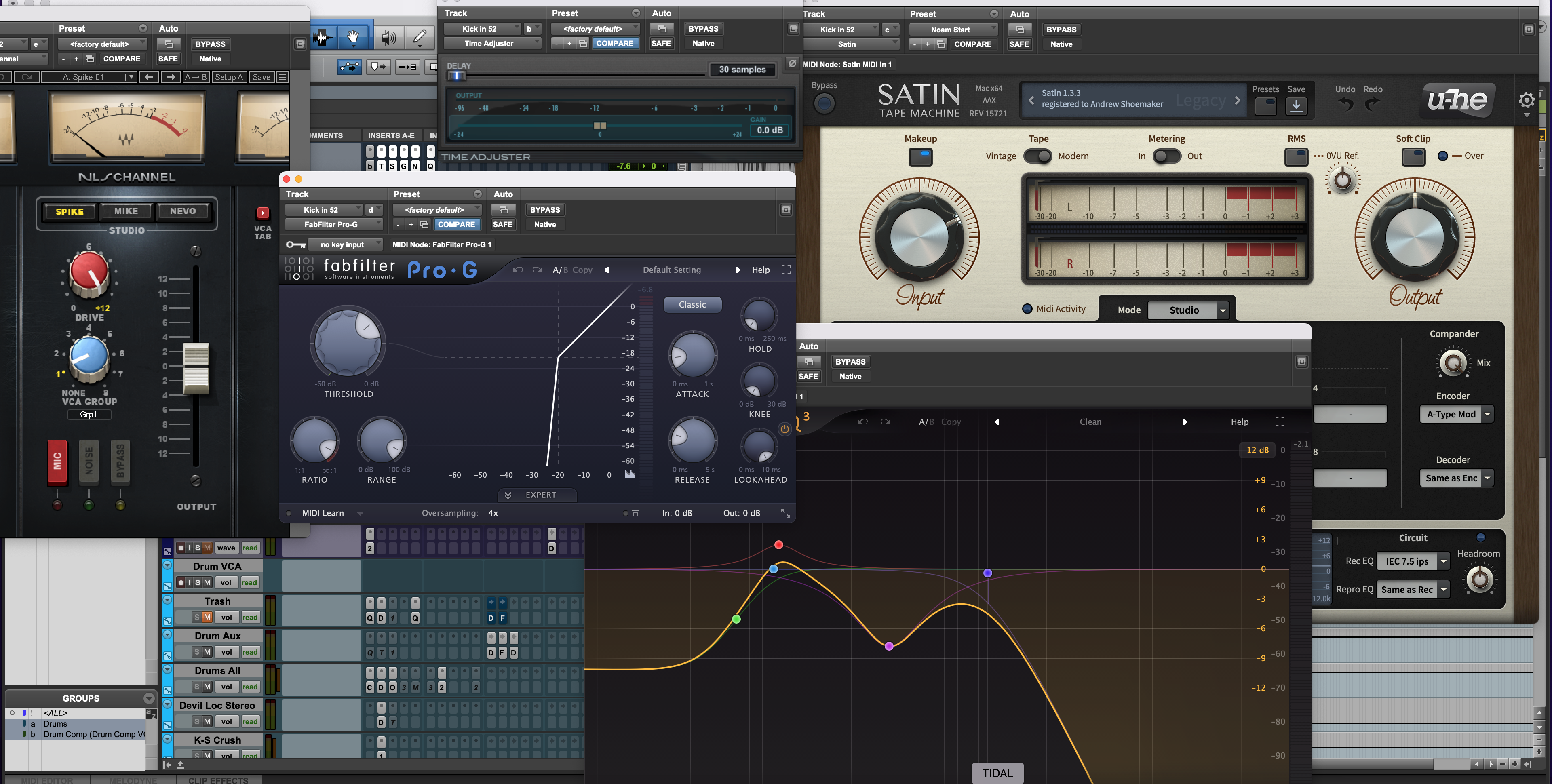Toggle Pro-G full screen icon
The image size is (1552, 784).
pyautogui.click(x=786, y=270)
